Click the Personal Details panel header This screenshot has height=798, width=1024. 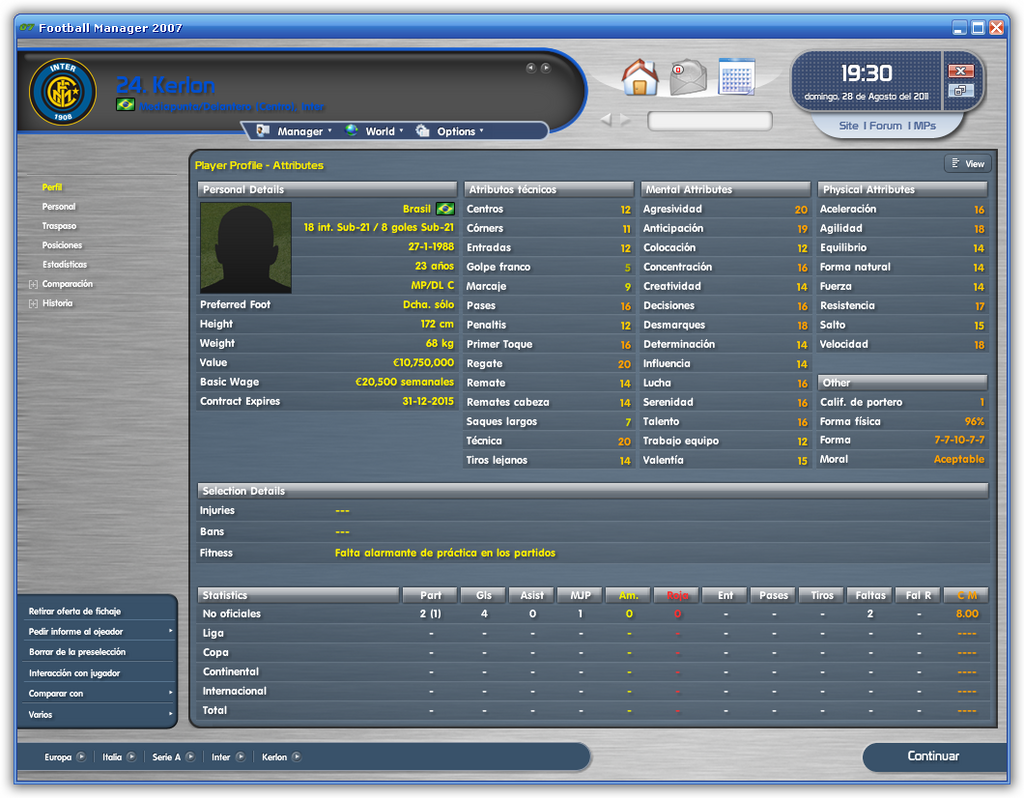[327, 189]
